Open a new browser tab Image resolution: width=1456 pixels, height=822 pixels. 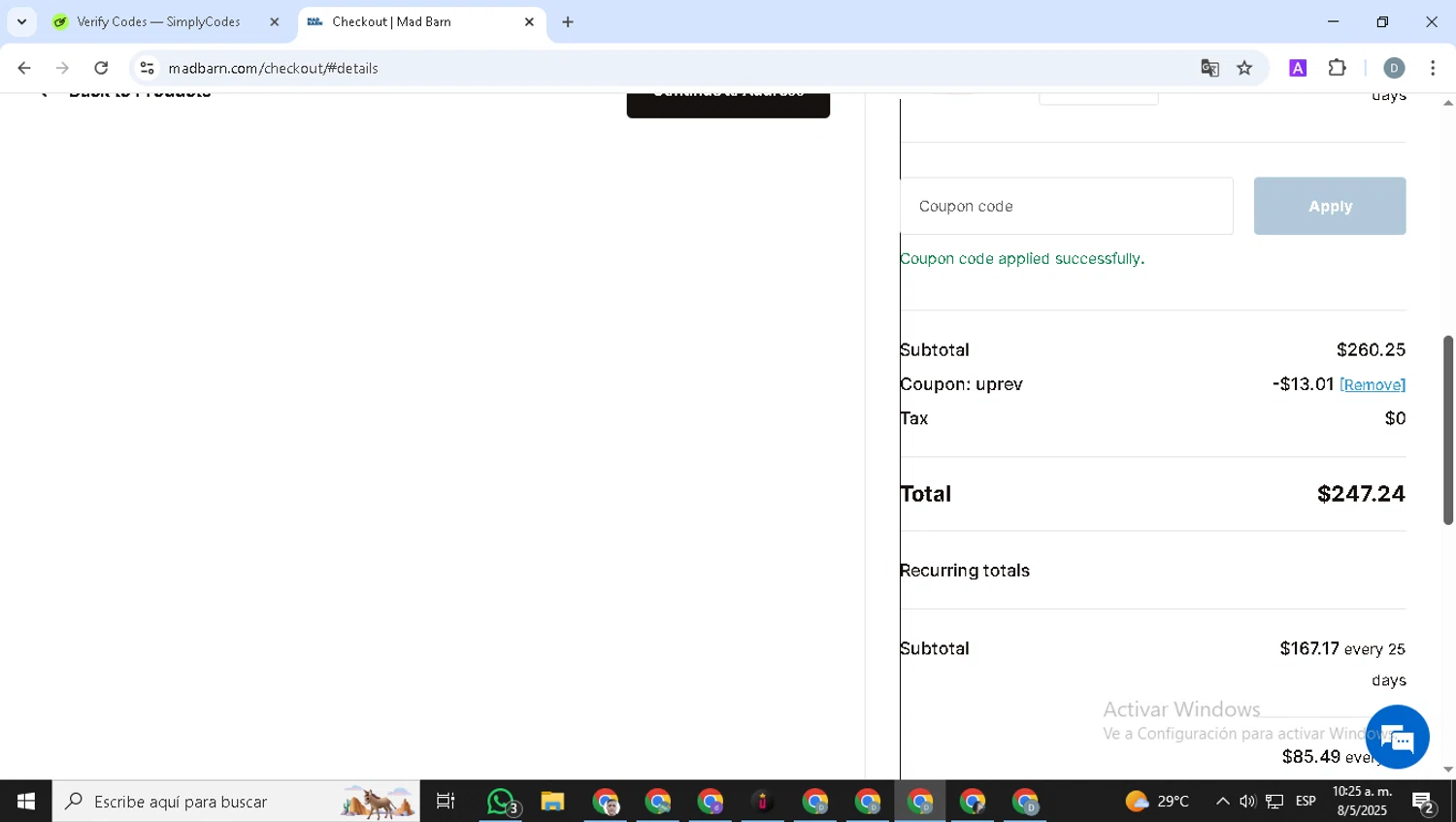tap(568, 21)
